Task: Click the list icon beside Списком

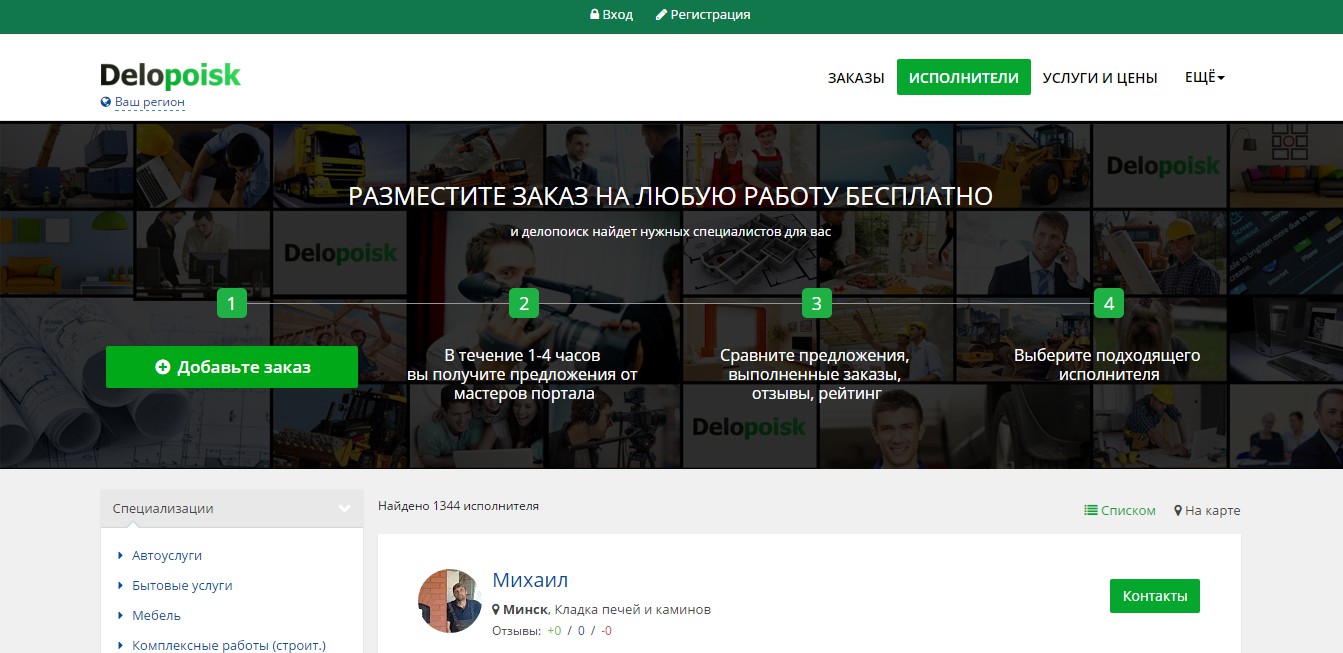Action: (x=1091, y=510)
